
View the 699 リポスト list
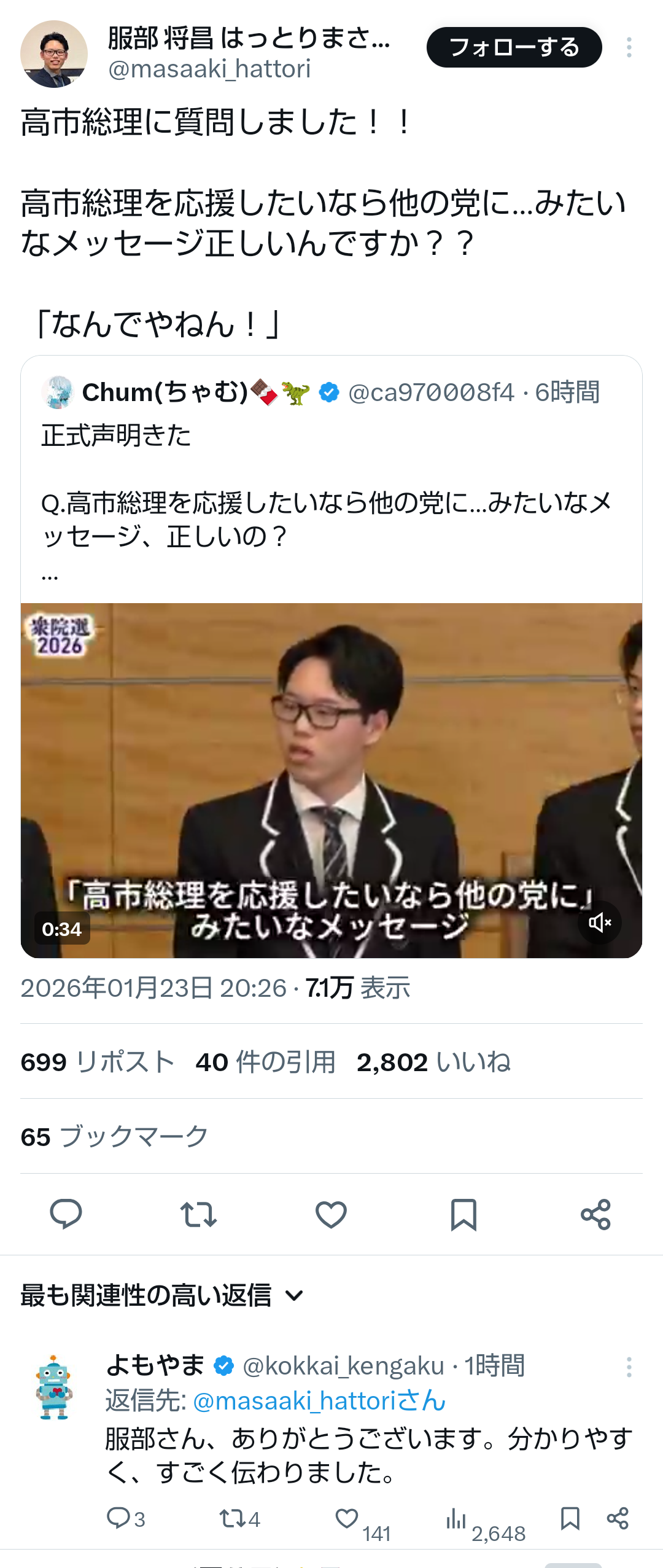tap(98, 1061)
